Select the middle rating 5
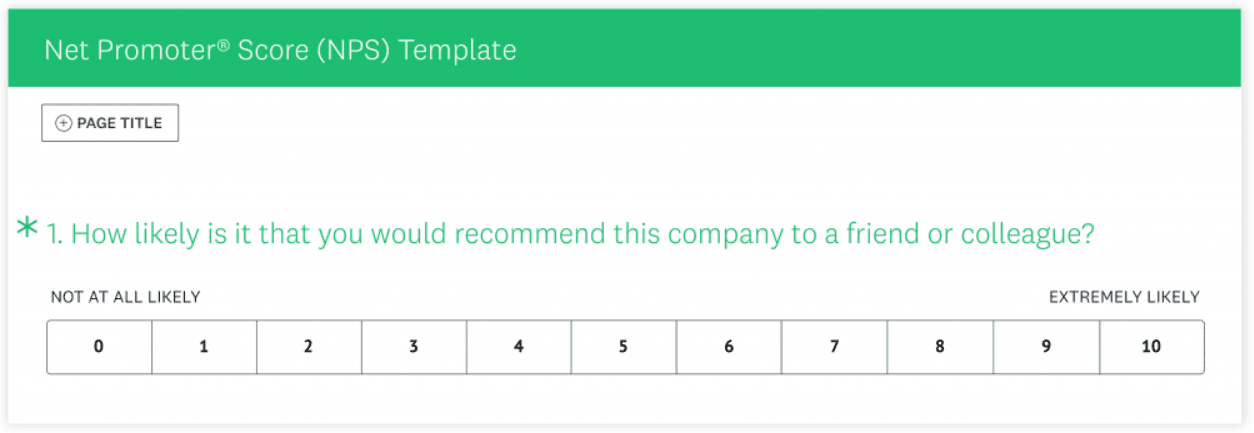Viewport: 1254px width, 433px height. click(624, 347)
